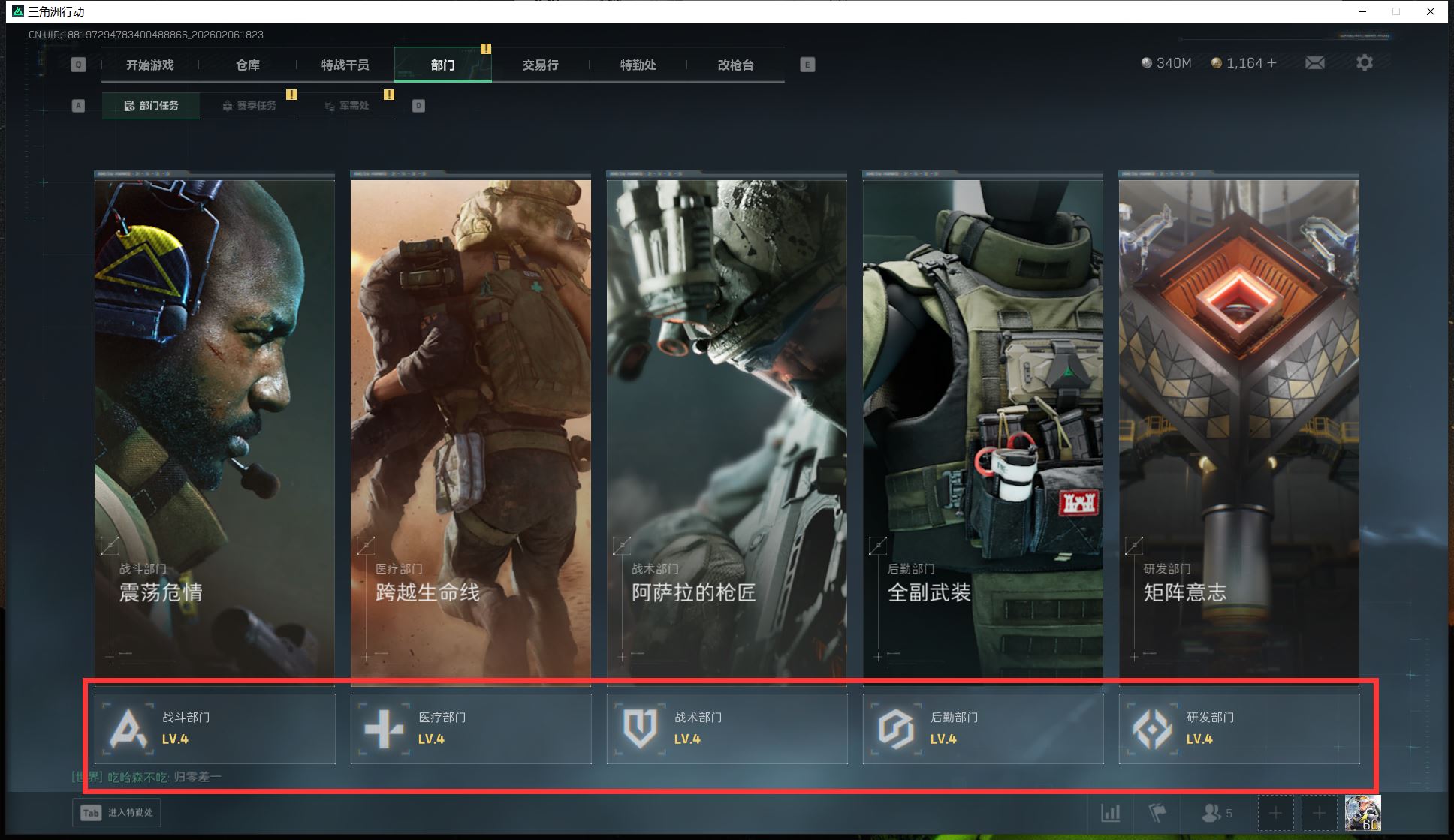Open the bar chart statistics icon
This screenshot has height=840, width=1454.
coord(1110,812)
